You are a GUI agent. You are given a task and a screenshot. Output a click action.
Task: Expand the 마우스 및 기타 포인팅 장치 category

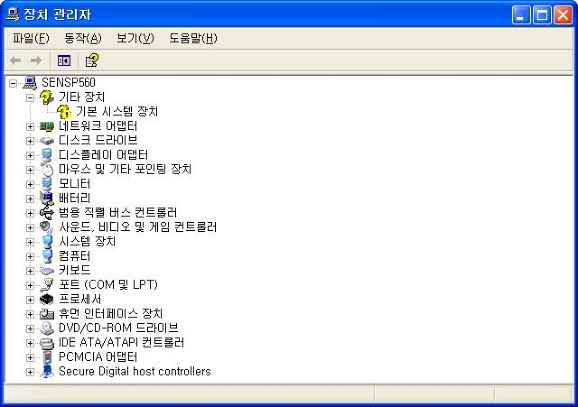(30, 170)
